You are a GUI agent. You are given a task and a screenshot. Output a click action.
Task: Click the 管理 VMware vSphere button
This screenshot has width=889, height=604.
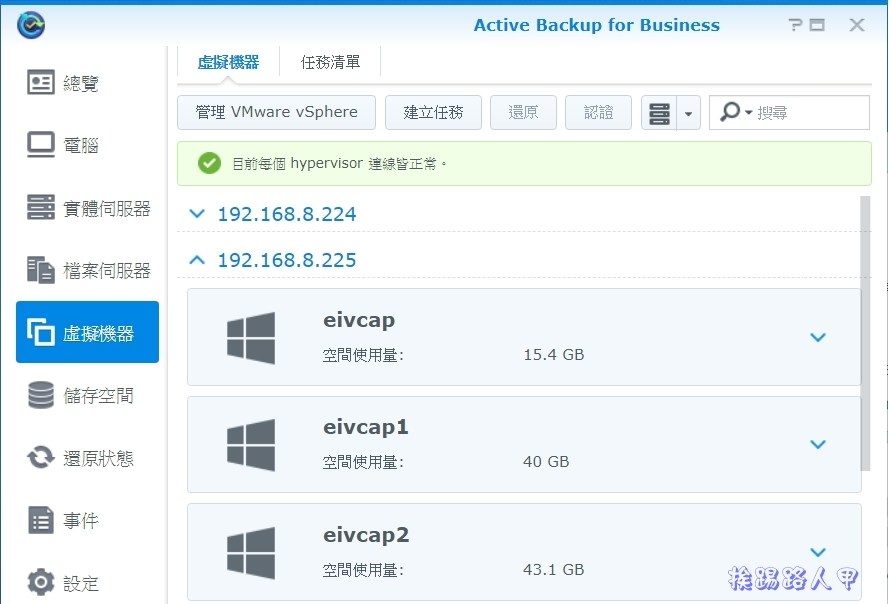click(x=276, y=112)
